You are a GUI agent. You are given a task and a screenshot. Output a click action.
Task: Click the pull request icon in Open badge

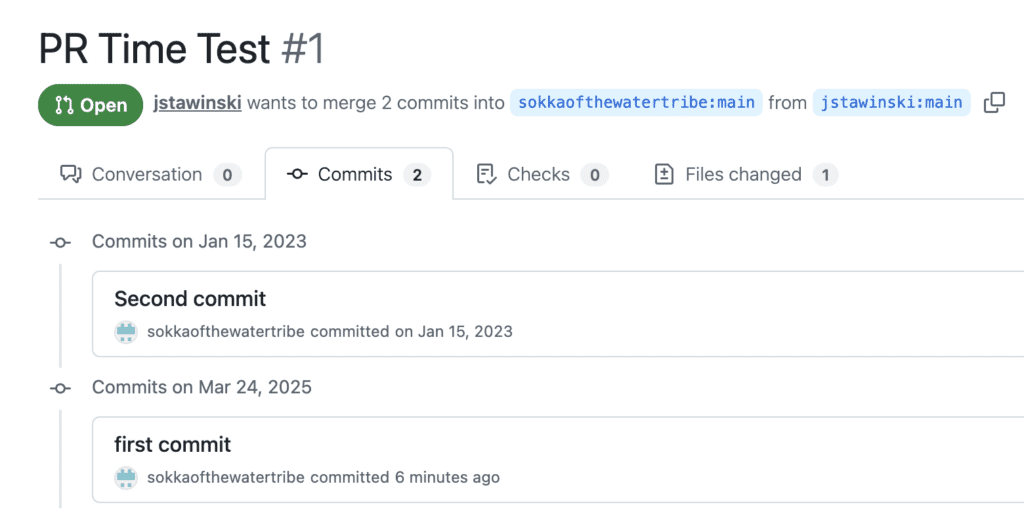coord(64,105)
